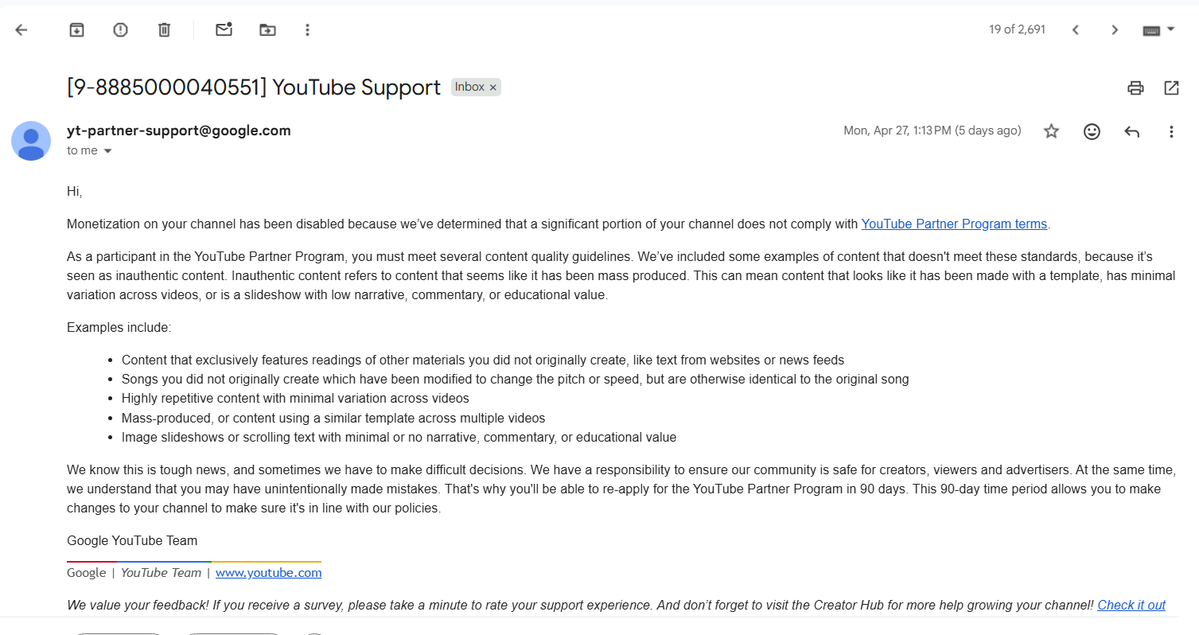
Task: Open the toolbar's three-dot More menu
Action: coord(307,30)
